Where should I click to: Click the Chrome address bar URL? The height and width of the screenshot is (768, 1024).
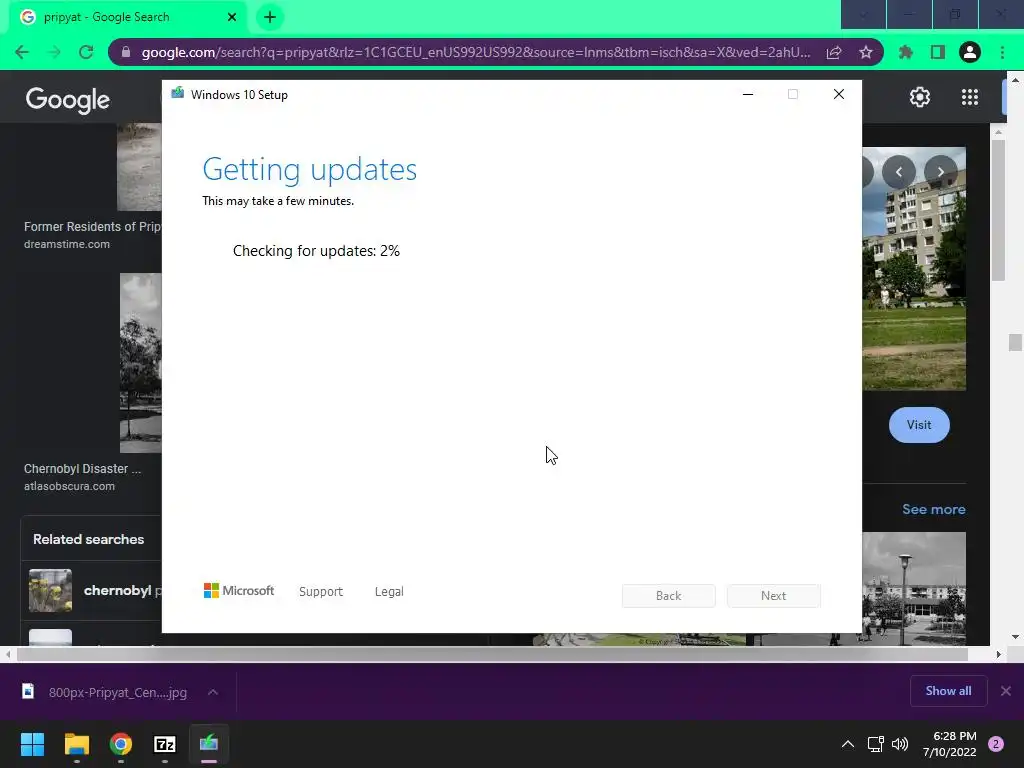[476, 52]
